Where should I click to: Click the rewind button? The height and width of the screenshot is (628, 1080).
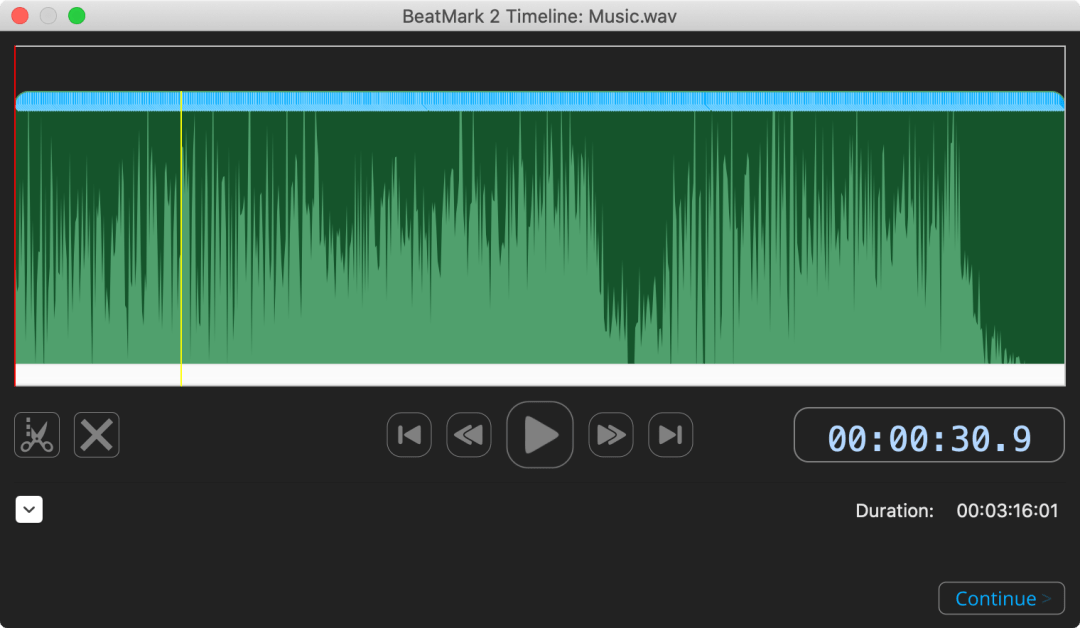469,435
